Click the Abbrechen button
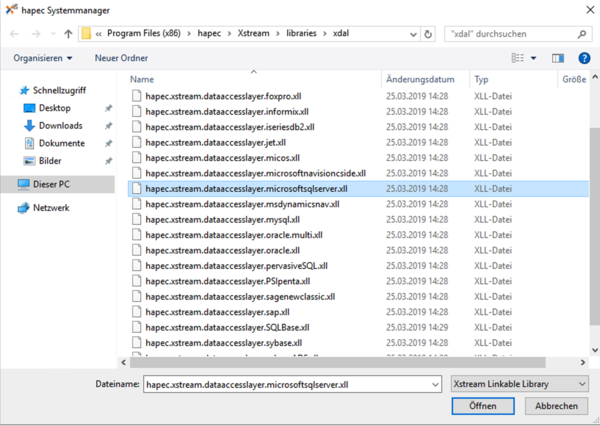Screen dimensions: 600x426 pos(556,406)
